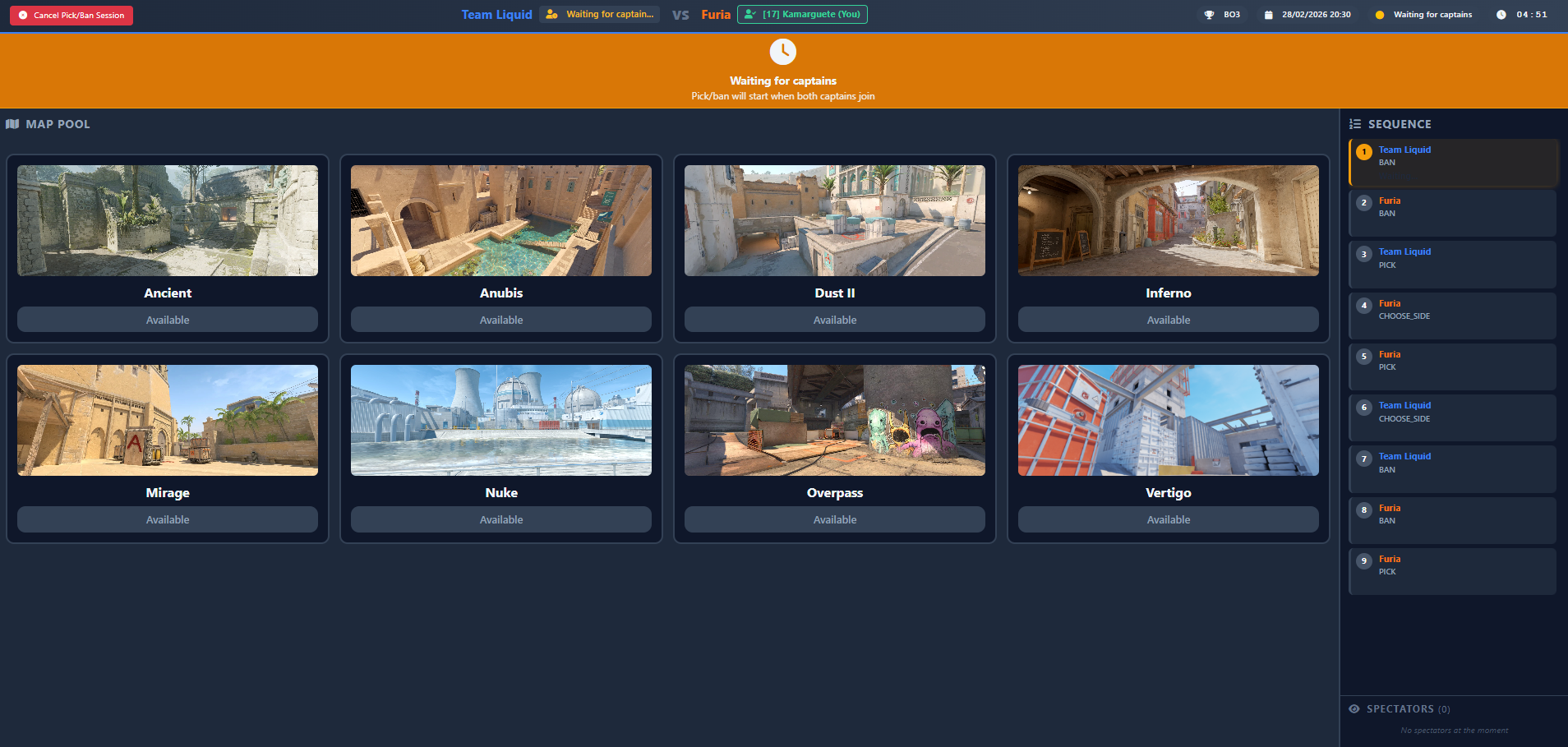Select the Nuke map thumbnail
Screen dimensions: 1568x747
[x=501, y=420]
